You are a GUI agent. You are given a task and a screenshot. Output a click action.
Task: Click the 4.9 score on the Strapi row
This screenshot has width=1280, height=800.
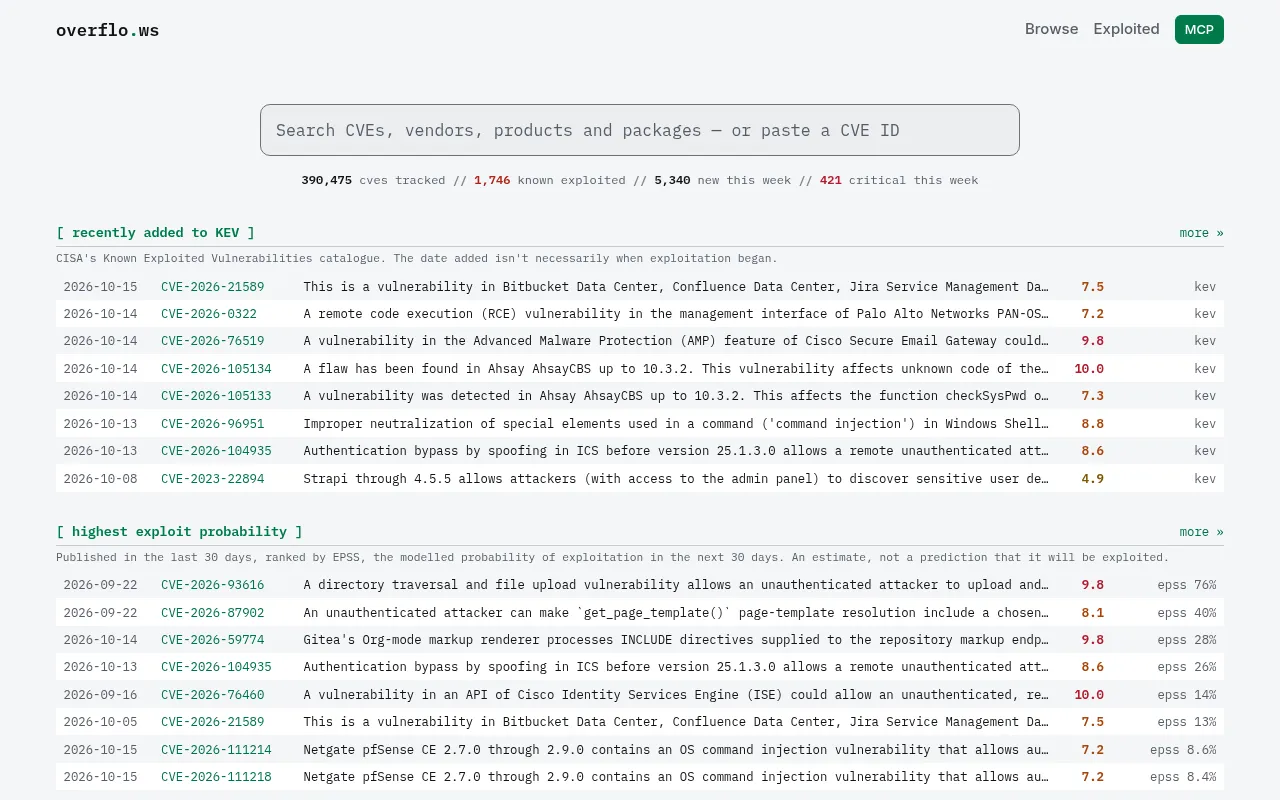(1092, 479)
